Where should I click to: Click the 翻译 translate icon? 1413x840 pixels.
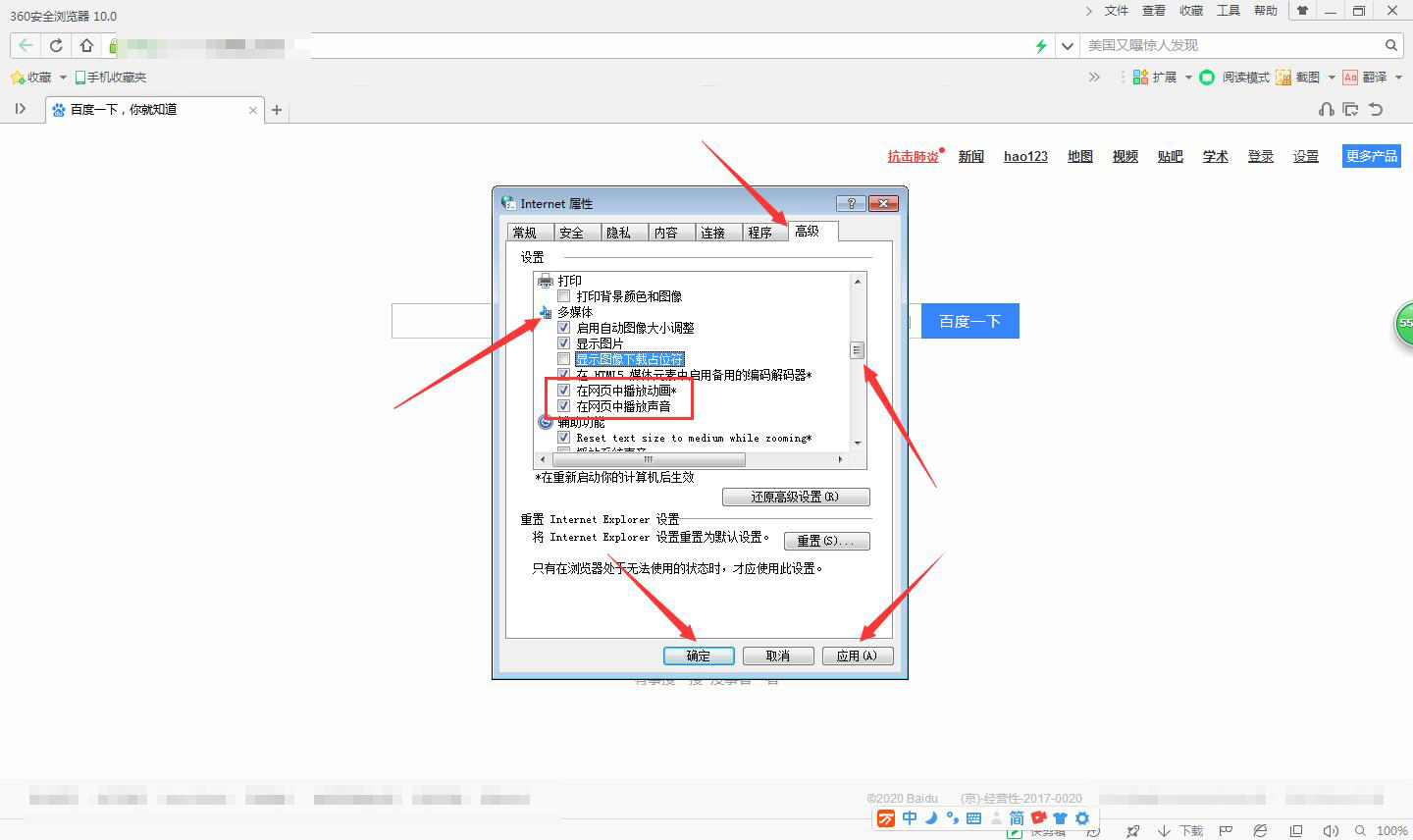point(1350,77)
